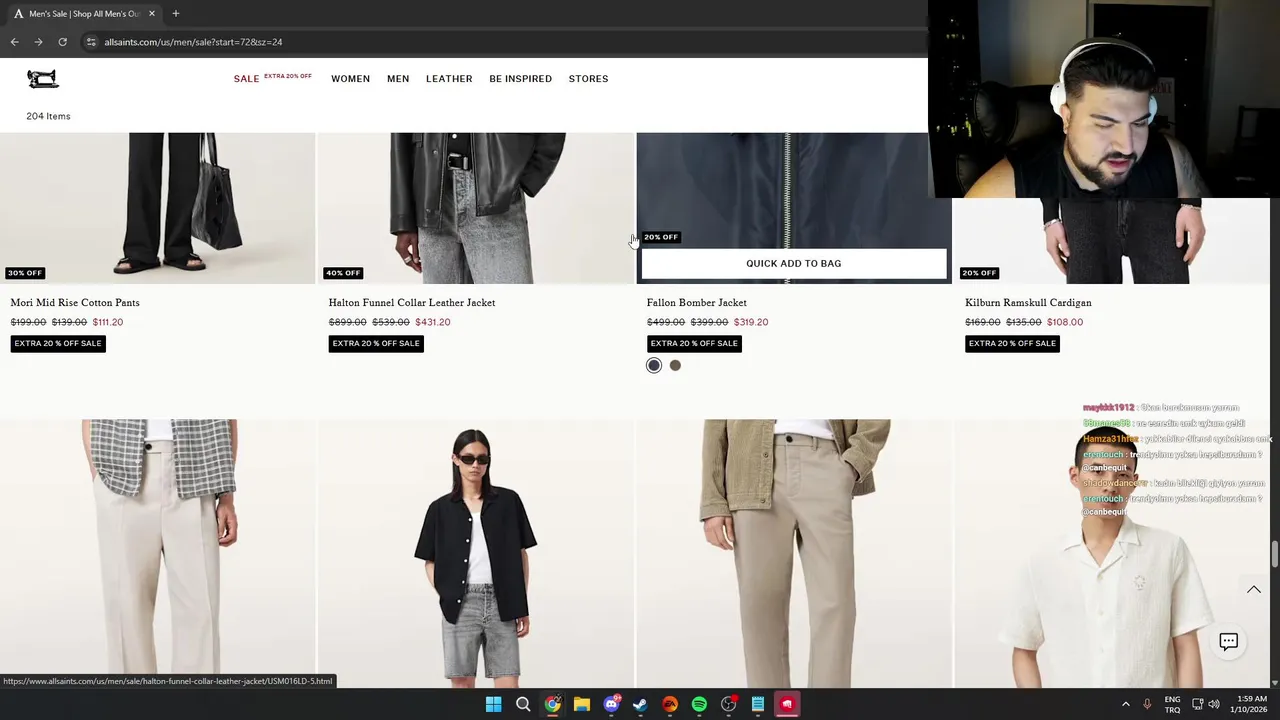Click the back-to-top arrow button
This screenshot has height=720, width=1280.
pos(1253,590)
